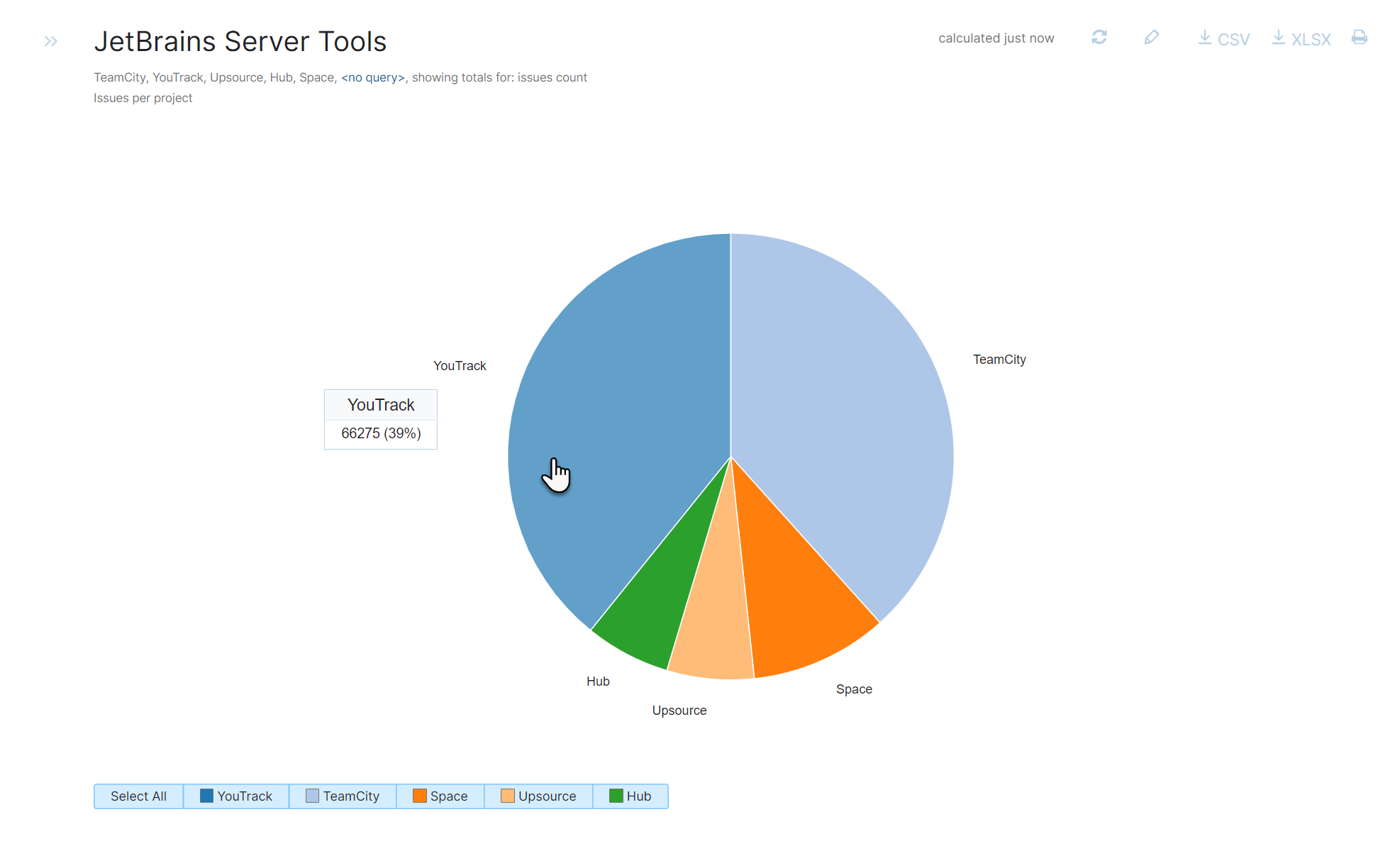
Task: Click the no query filter link
Action: click(371, 76)
